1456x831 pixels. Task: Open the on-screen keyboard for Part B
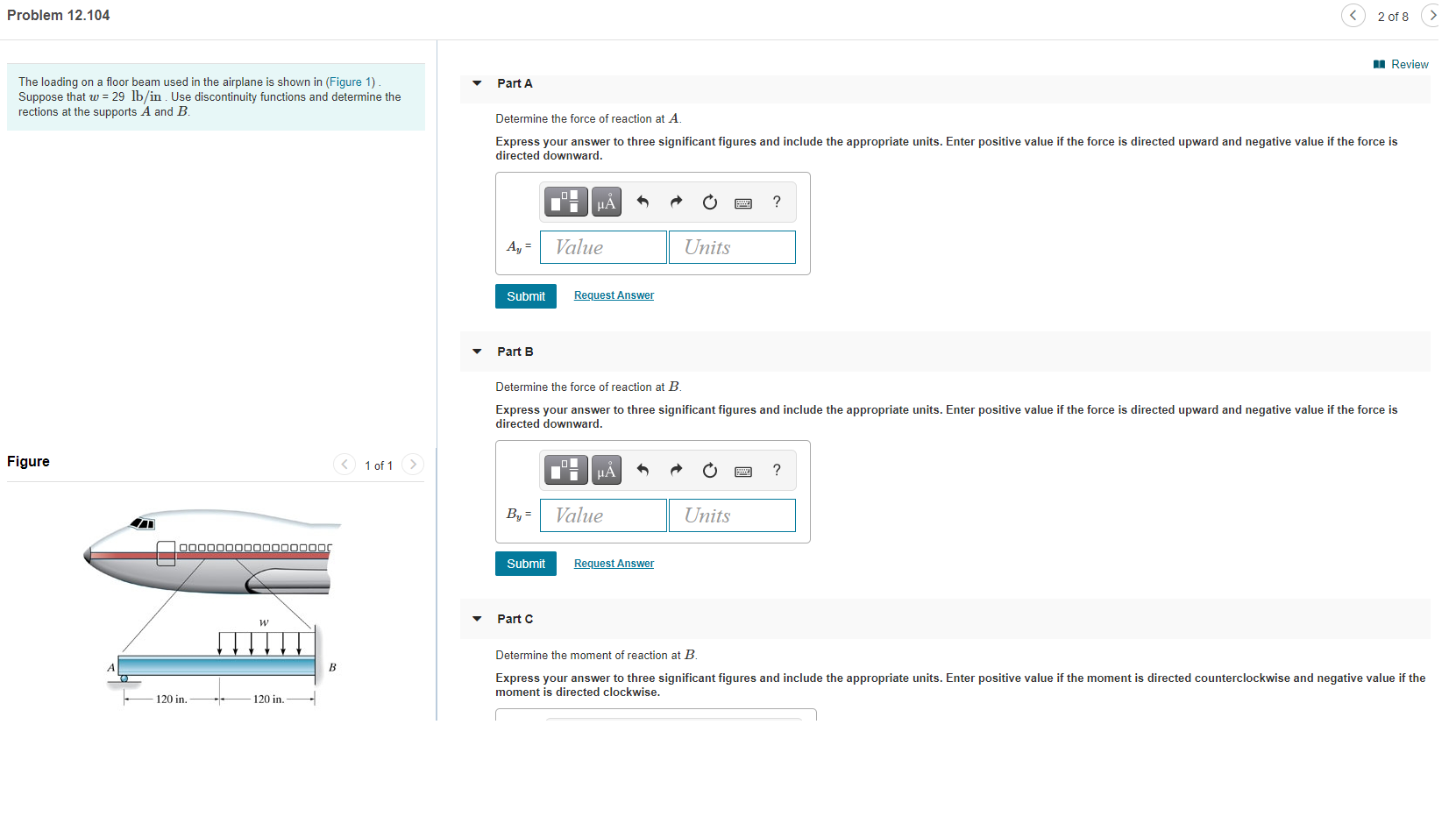coord(742,470)
